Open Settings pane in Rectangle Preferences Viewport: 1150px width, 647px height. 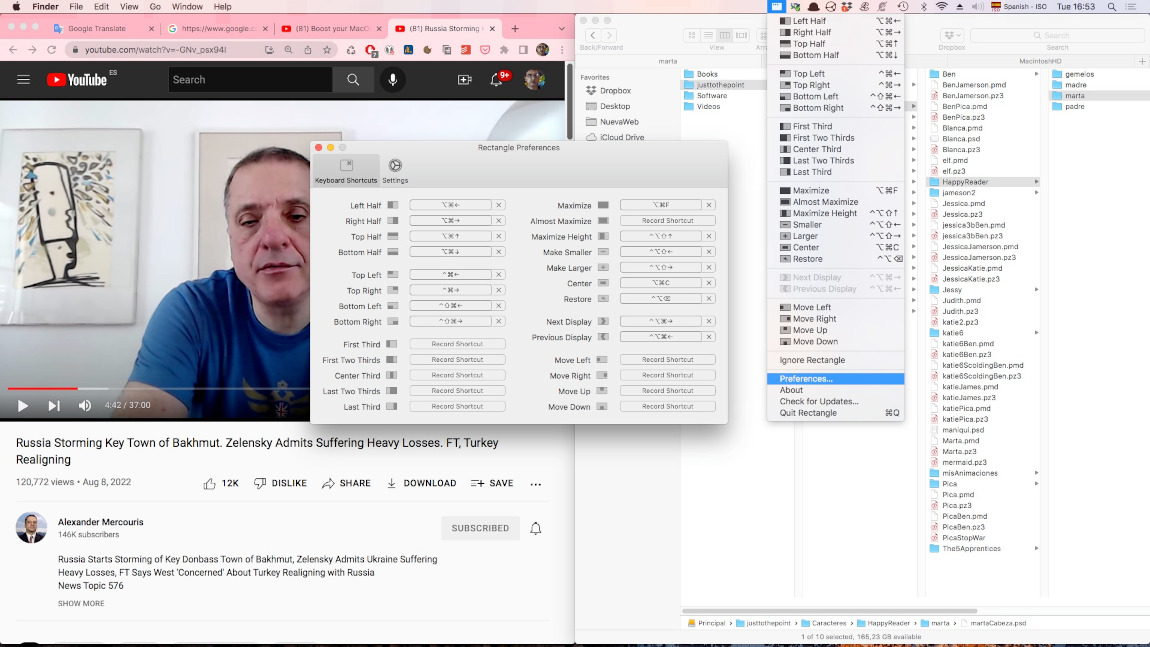click(395, 170)
